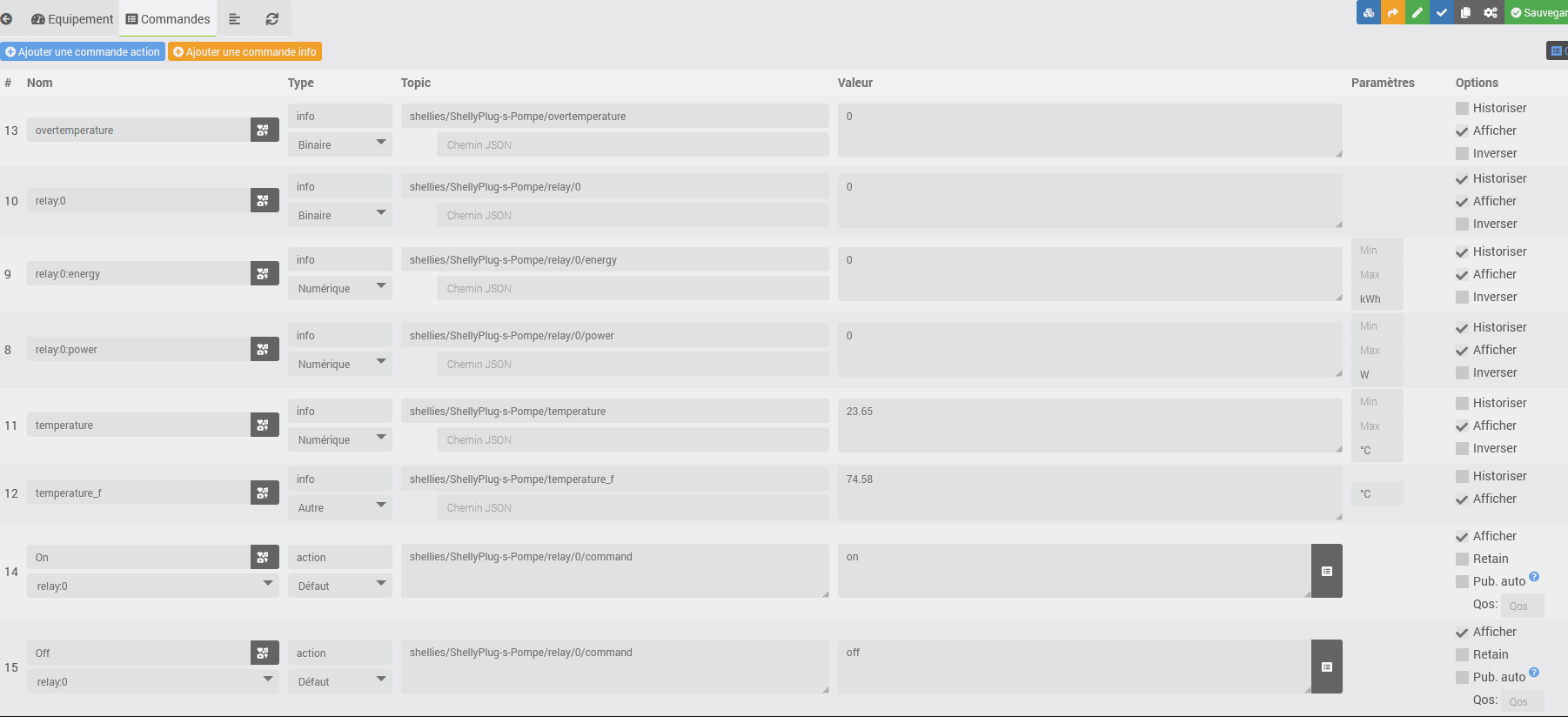Click Ajouter une commande info

coord(245,52)
